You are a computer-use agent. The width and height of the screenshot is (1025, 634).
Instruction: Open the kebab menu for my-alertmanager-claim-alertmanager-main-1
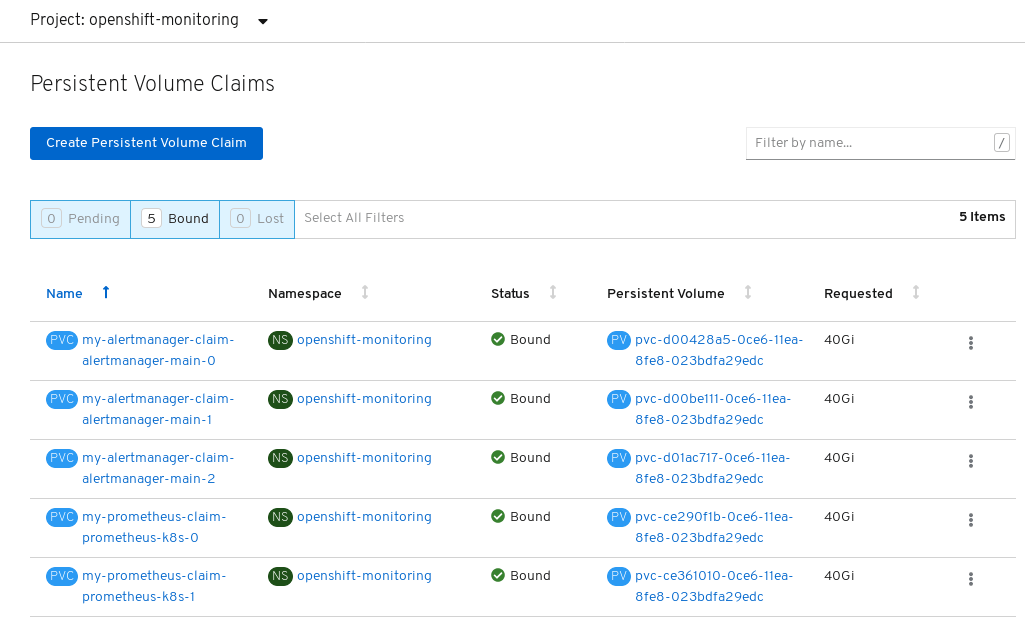[x=970, y=402]
